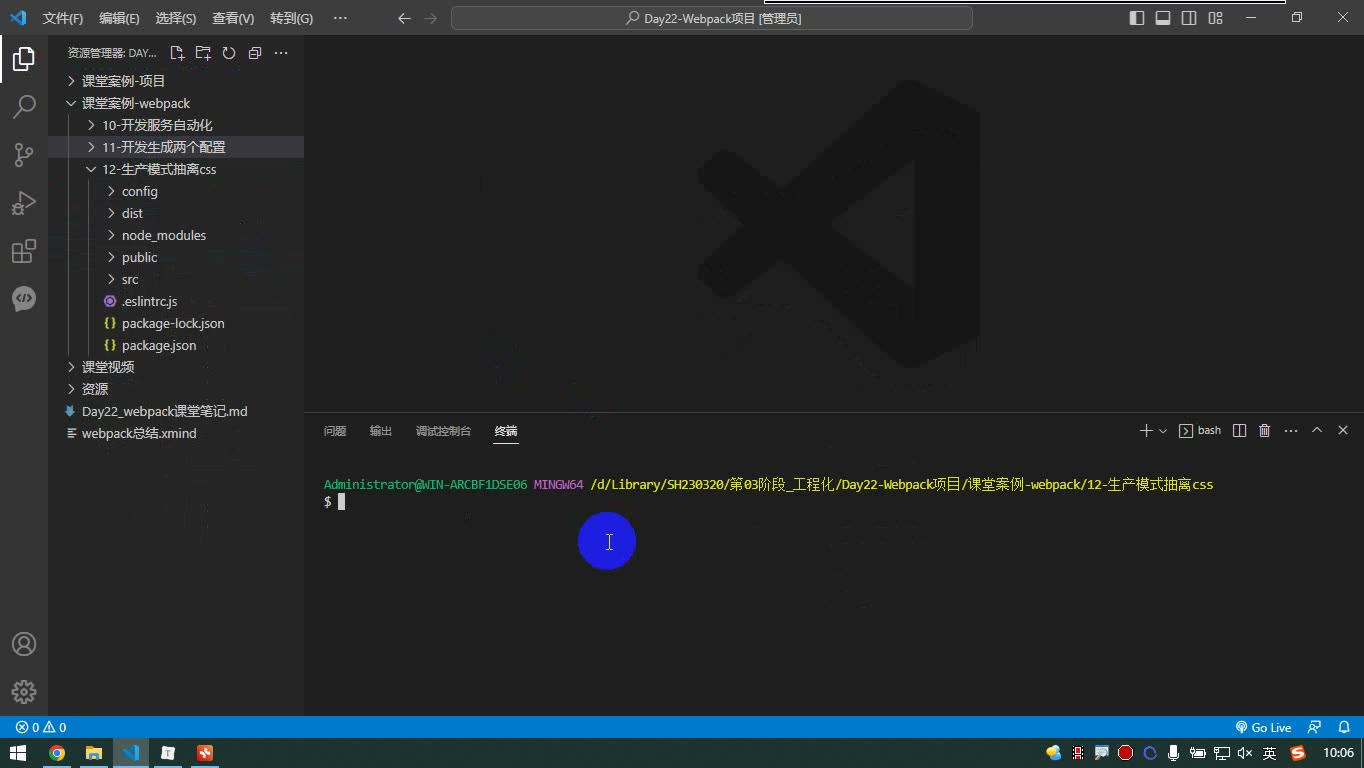This screenshot has height=768, width=1364.
Task: Expand the 10-开发服务自动化 folder
Action: pos(176,125)
